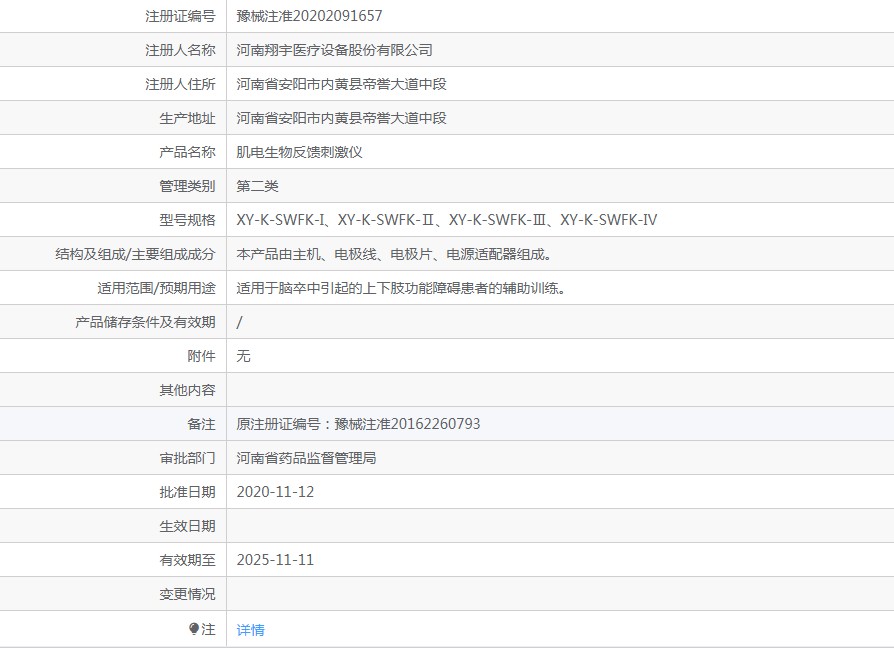
Task: Click the 管理类别 label
Action: (187, 186)
